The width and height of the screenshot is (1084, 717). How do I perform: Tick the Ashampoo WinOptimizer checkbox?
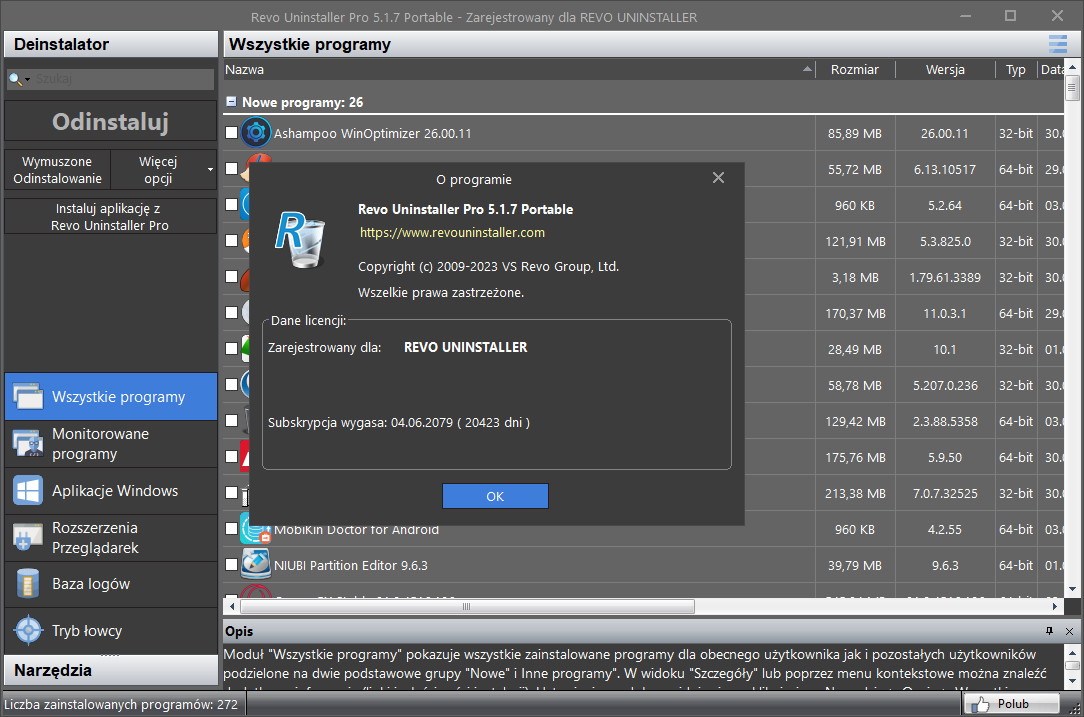click(x=232, y=132)
